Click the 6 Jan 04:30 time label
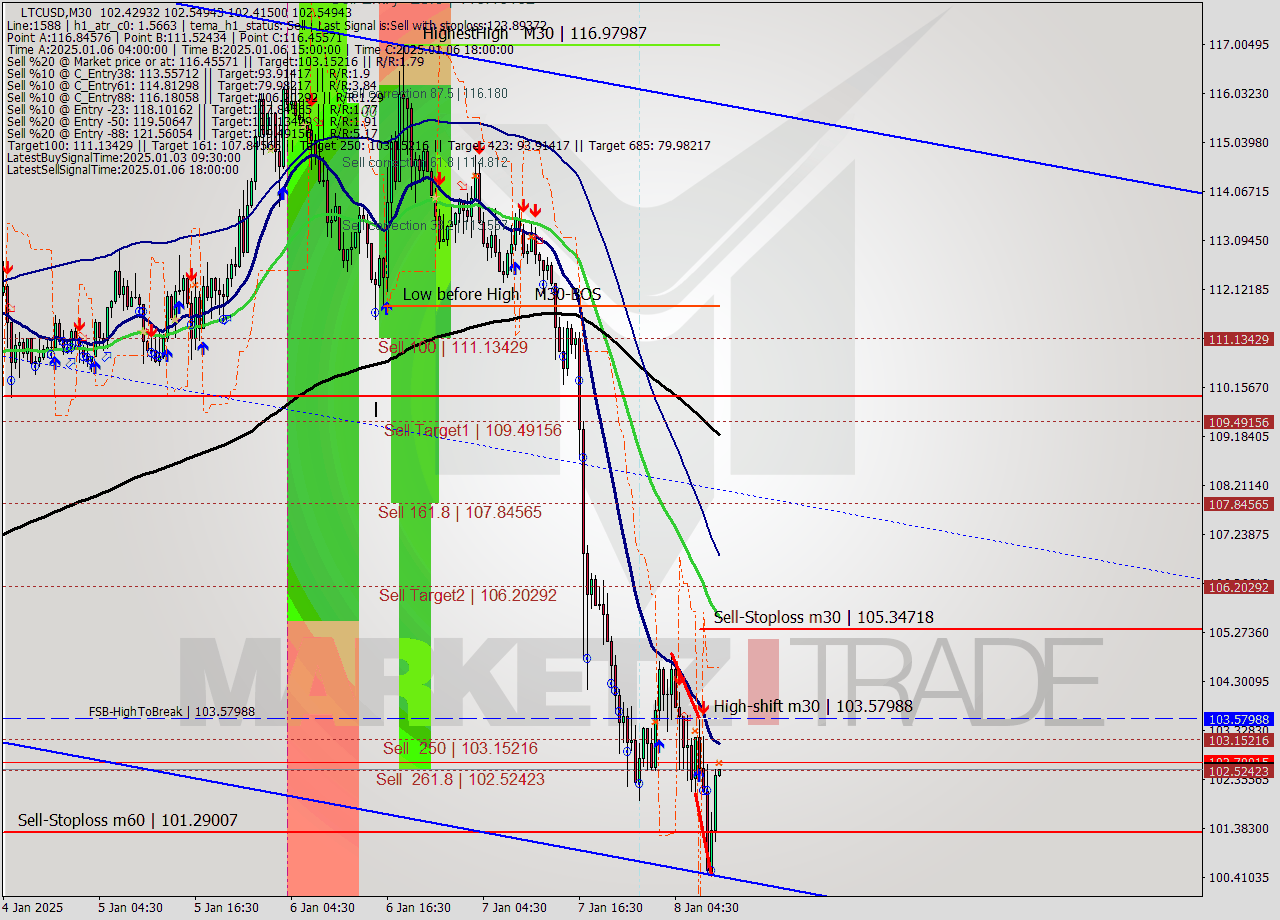The height and width of the screenshot is (920, 1280). point(323,908)
